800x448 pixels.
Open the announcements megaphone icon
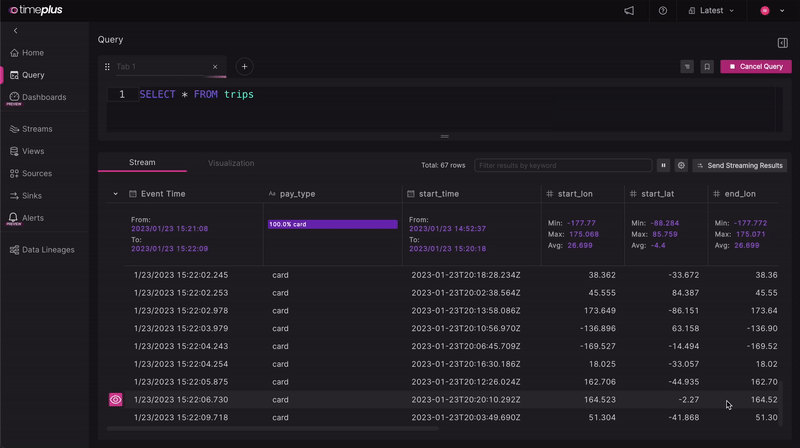point(629,11)
